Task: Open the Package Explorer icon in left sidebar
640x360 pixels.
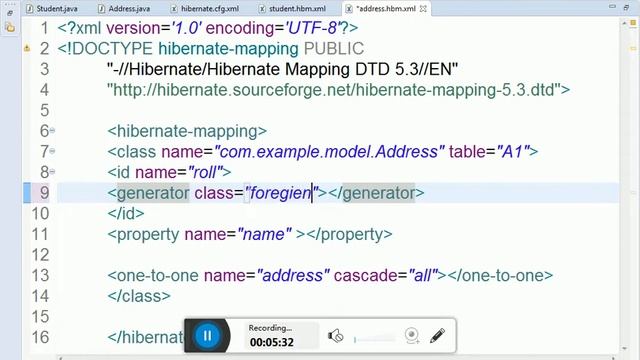Action: [x=10, y=27]
